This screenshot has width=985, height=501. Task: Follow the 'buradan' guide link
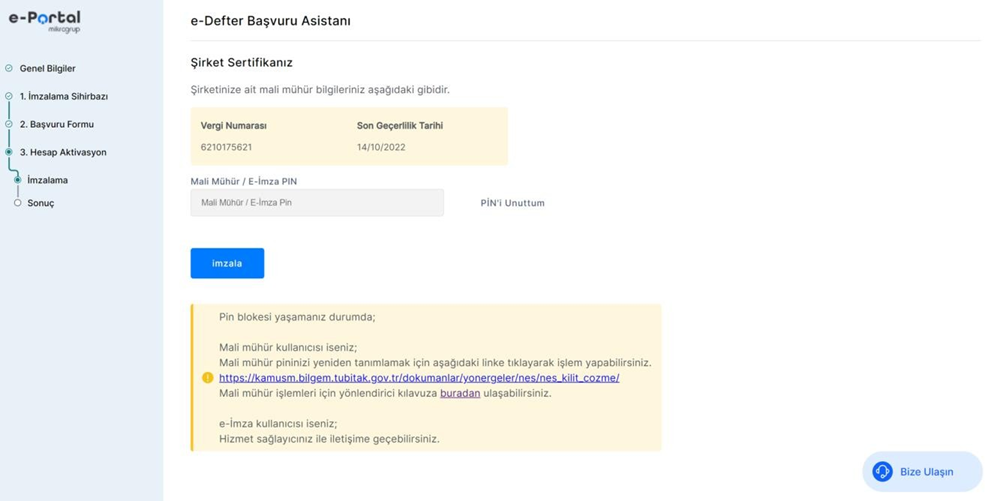click(467, 393)
